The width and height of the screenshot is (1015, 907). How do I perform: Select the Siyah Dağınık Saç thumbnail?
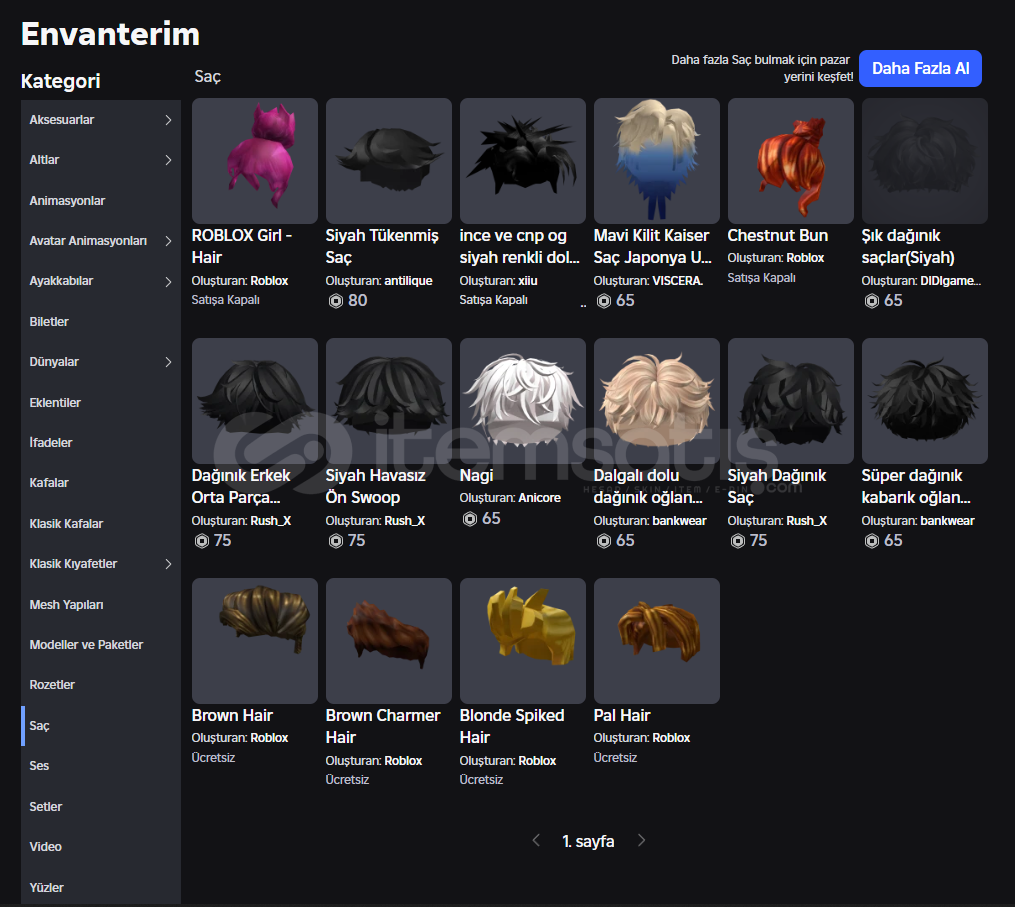coord(790,401)
